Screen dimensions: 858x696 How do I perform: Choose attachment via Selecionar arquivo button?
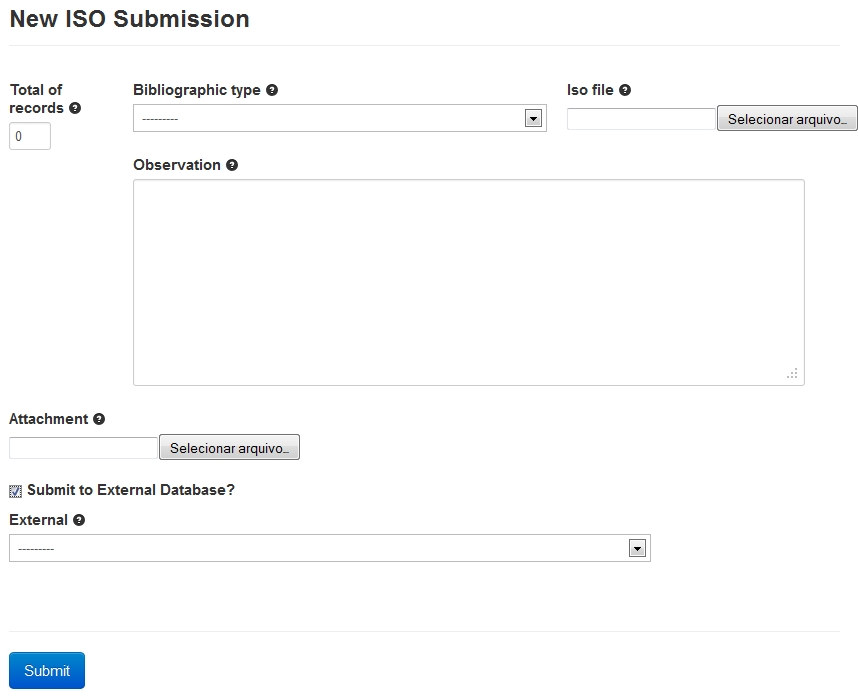point(229,448)
